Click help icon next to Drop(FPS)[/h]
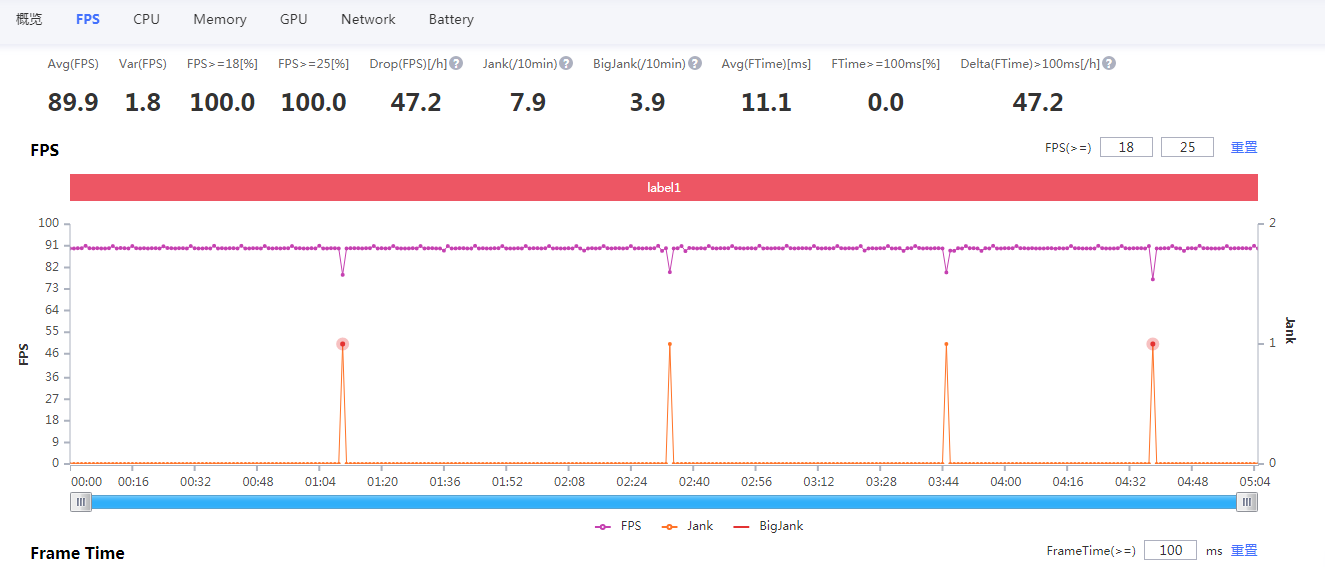This screenshot has width=1325, height=567. [456, 63]
